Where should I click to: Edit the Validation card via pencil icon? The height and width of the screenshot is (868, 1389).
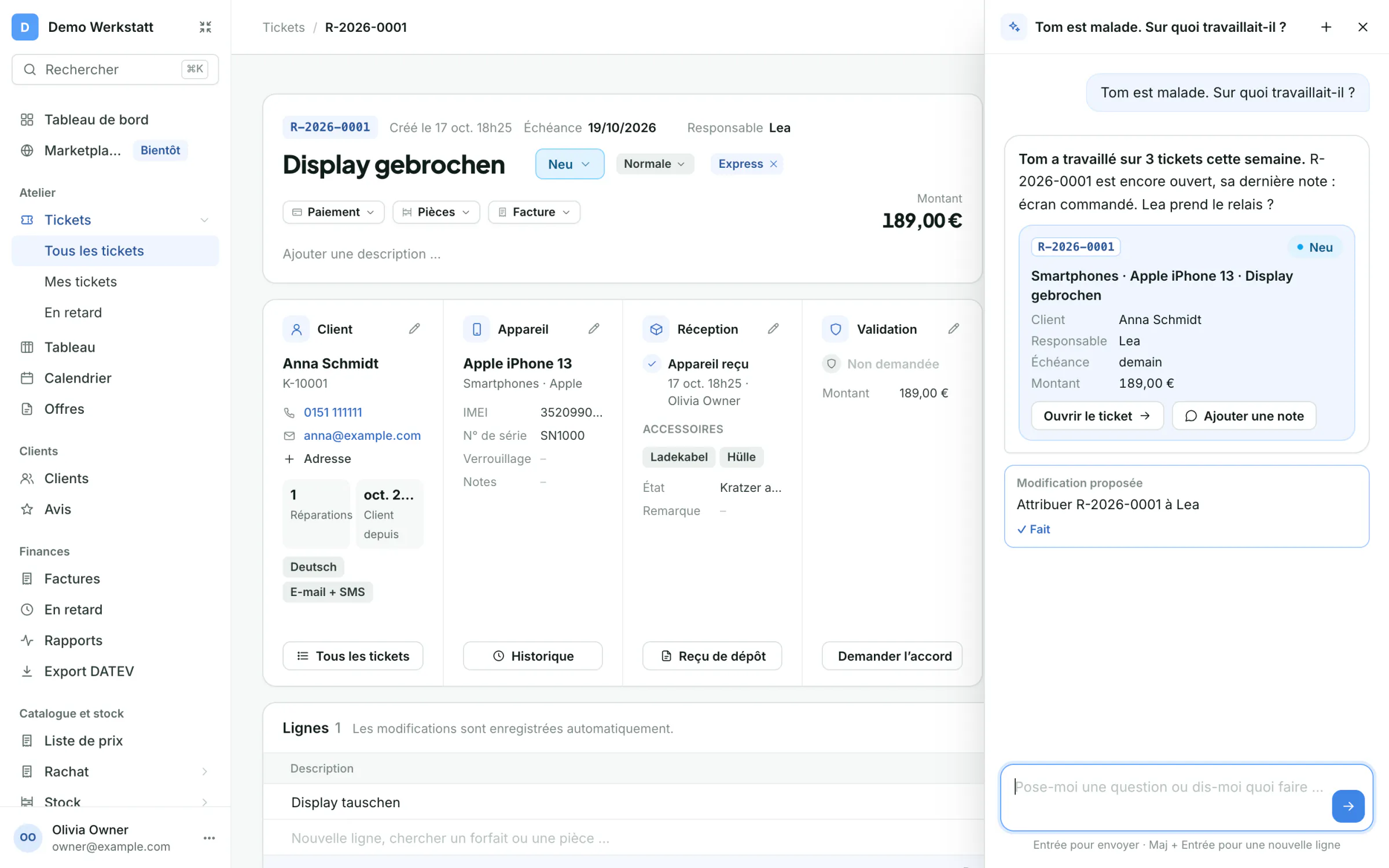954,329
